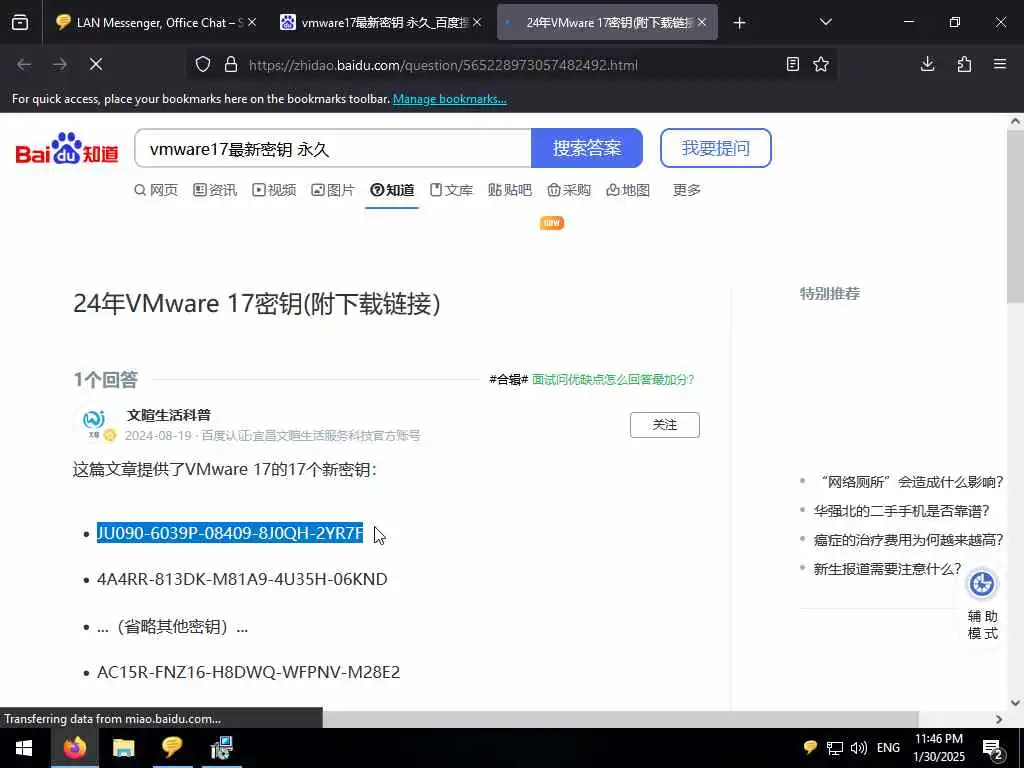This screenshot has height=768, width=1024.
Task: Click the 搜索答案 search button
Action: point(587,148)
